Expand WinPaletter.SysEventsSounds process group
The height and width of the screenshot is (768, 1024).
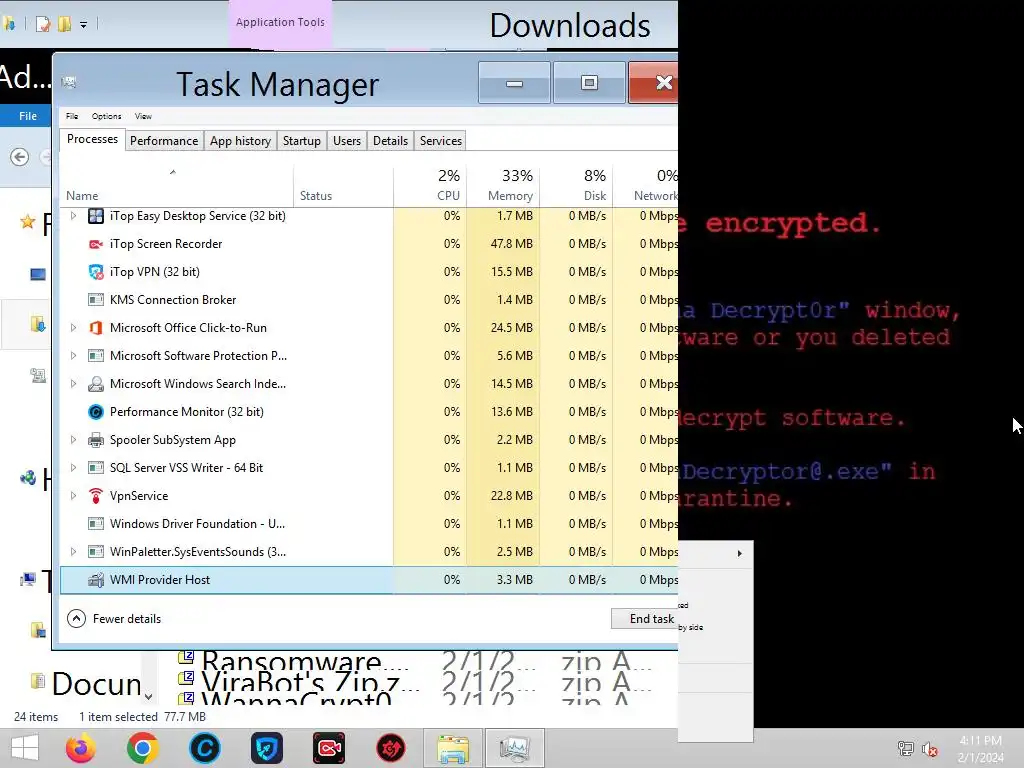click(73, 552)
